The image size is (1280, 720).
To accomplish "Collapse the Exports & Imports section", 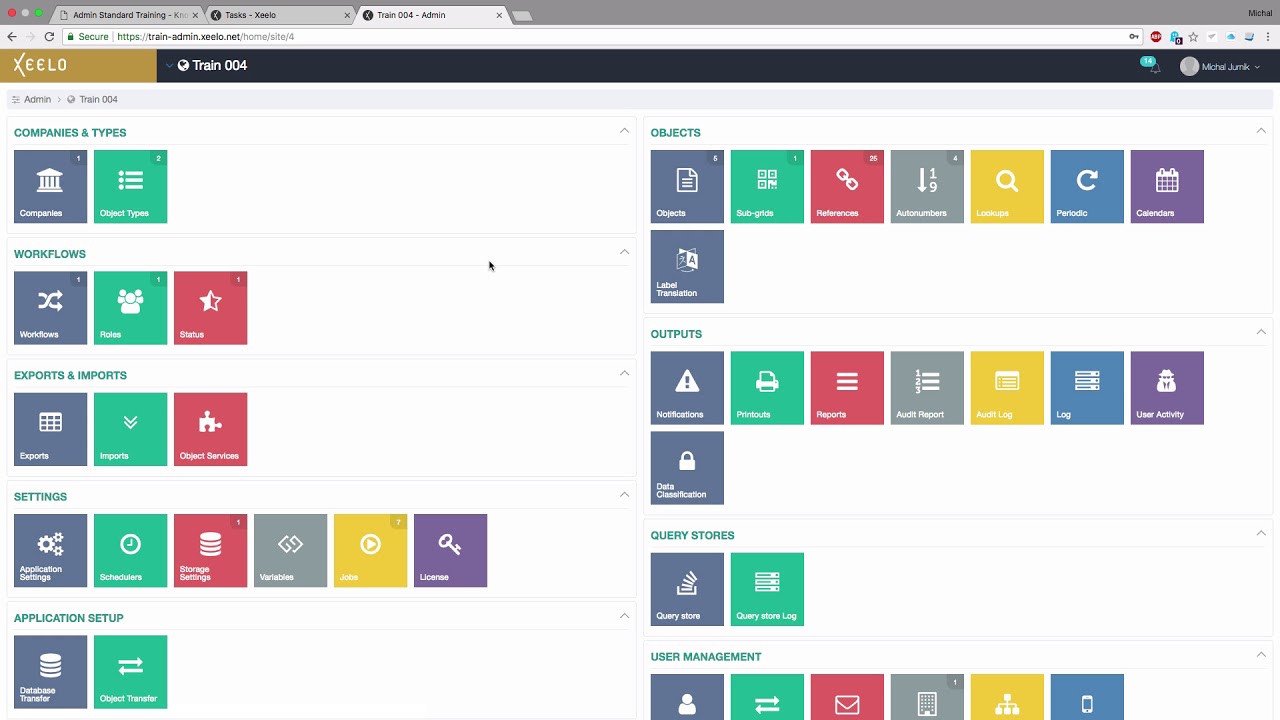I will tap(624, 373).
